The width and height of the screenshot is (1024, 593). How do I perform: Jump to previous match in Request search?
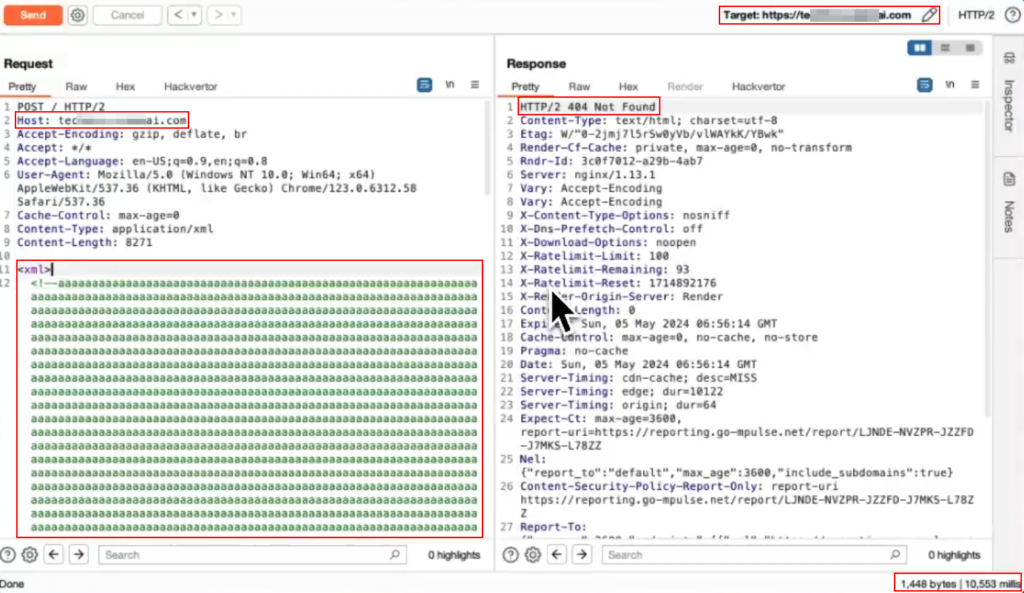click(54, 554)
